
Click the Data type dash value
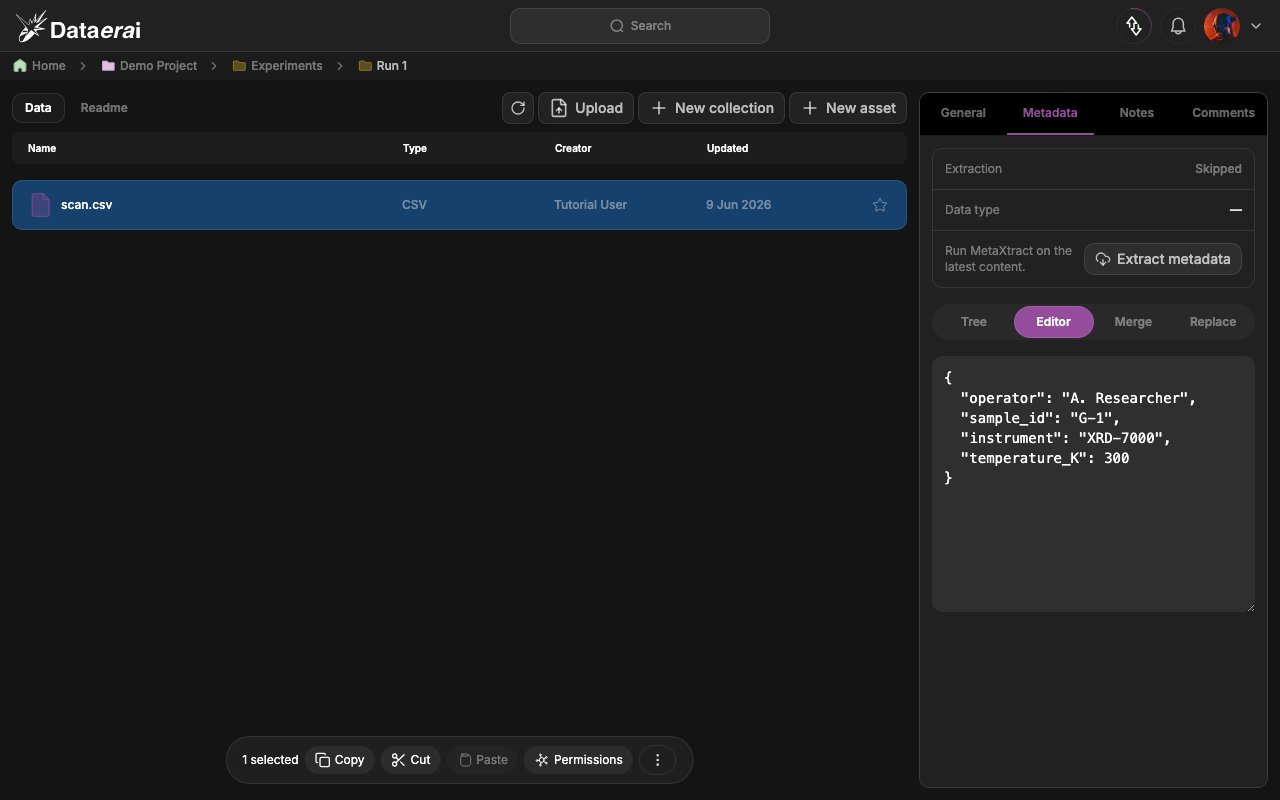point(1236,210)
